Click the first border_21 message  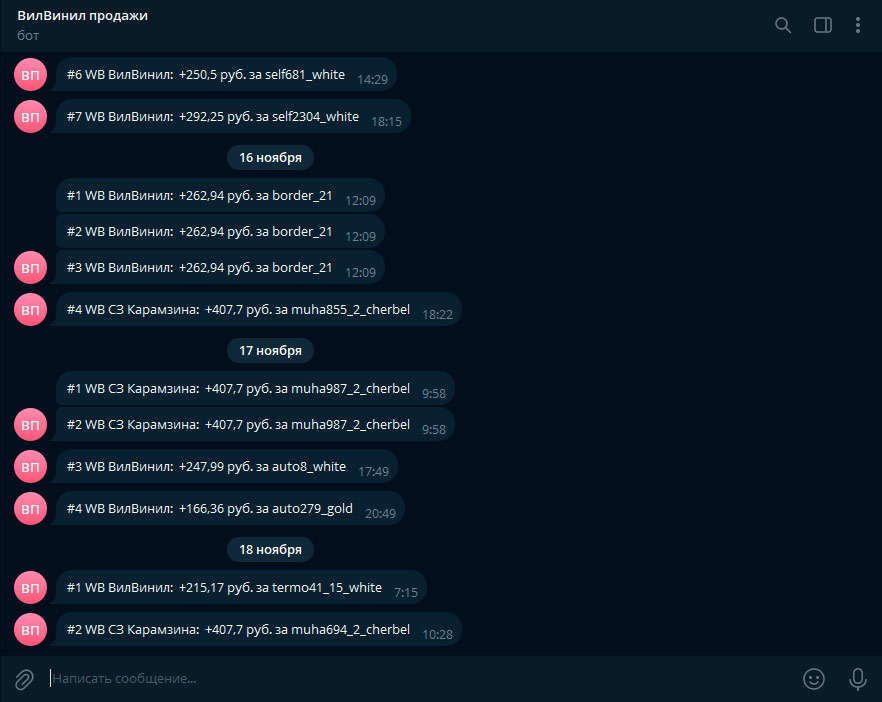(220, 196)
